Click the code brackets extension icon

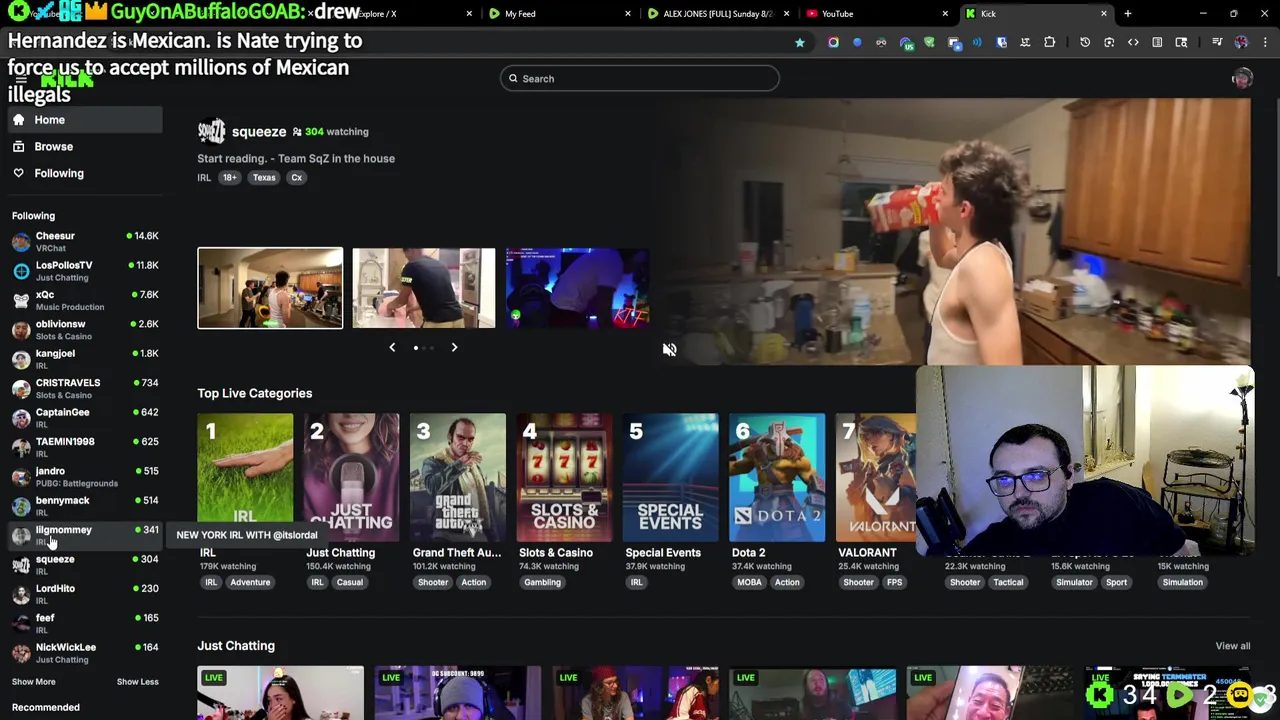point(1133,42)
